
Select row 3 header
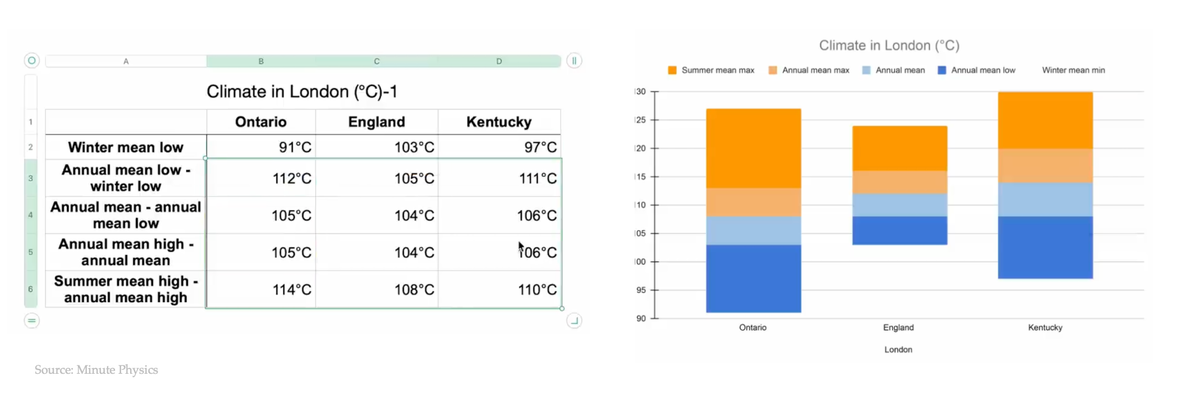tap(31, 178)
